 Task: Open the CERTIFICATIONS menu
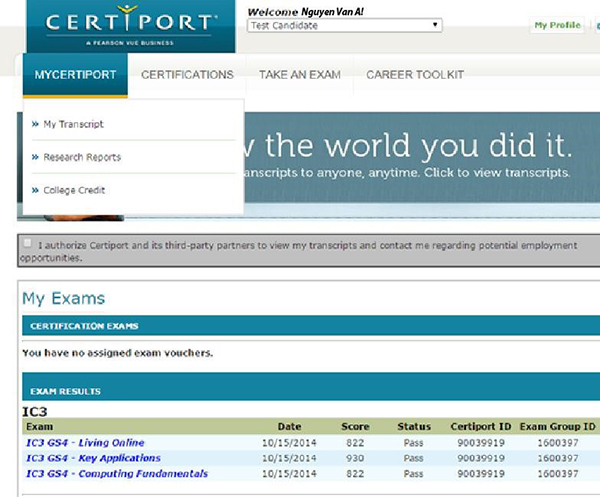[x=187, y=74]
